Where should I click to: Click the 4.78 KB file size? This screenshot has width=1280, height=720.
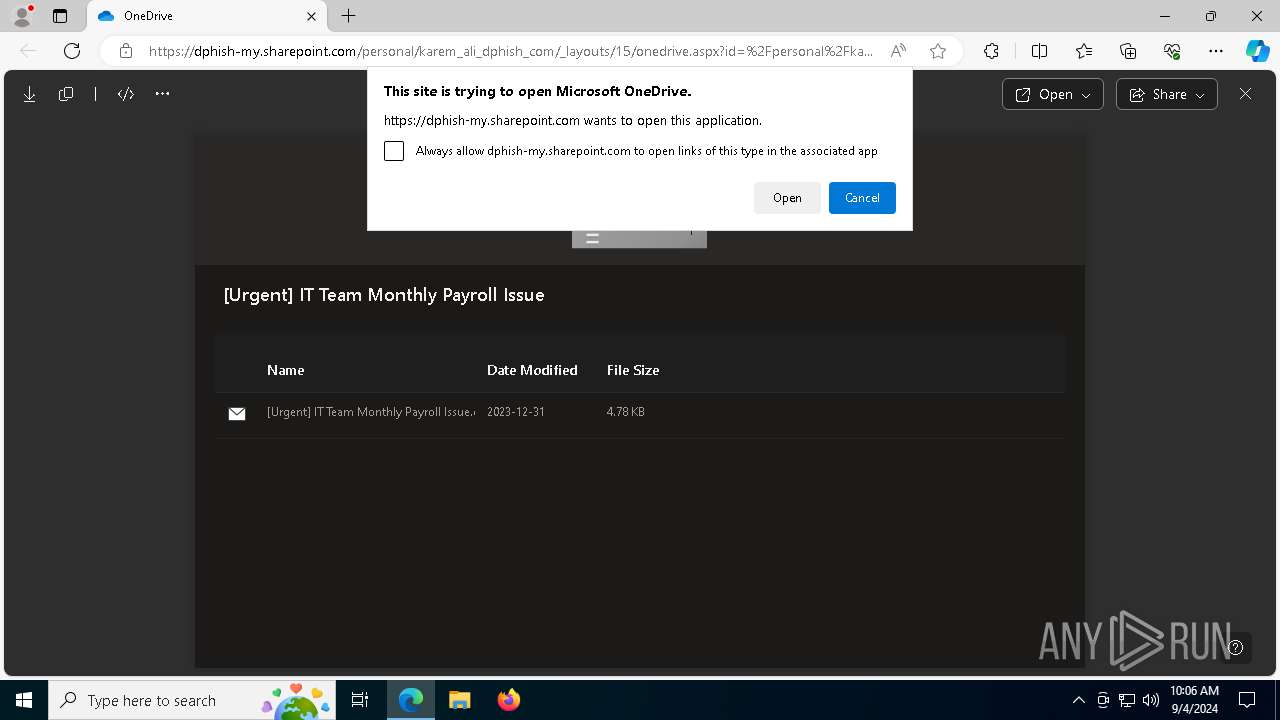pyautogui.click(x=626, y=412)
